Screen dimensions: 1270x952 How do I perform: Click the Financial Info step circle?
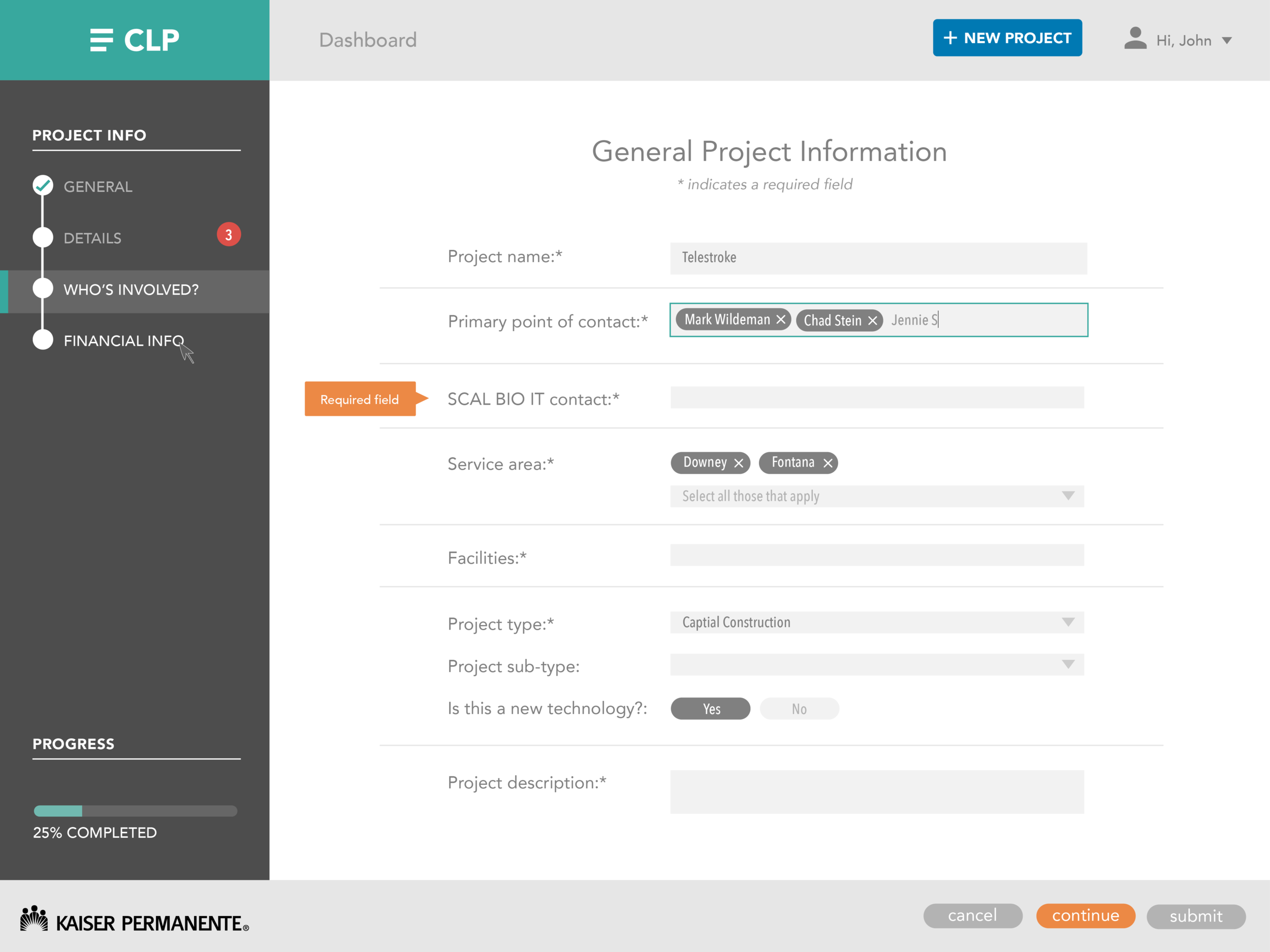43,339
